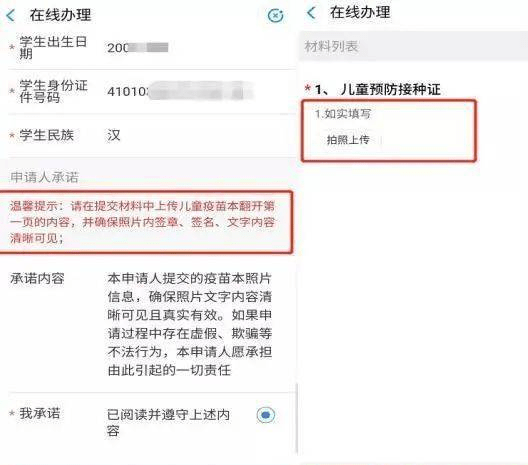Click the 在线办理 title on left screen
This screenshot has height=465, width=528.
[x=60, y=15]
